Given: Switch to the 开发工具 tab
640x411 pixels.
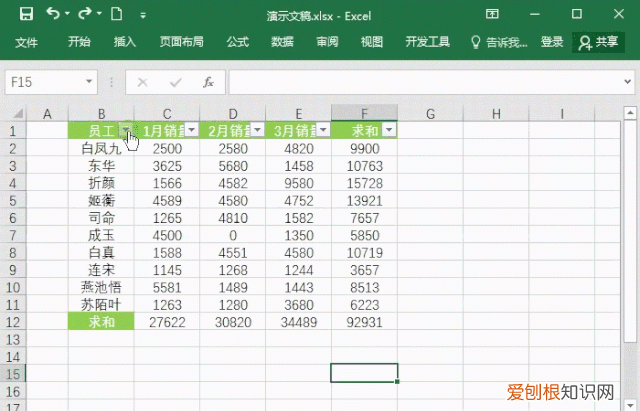Looking at the screenshot, I should coord(427,42).
